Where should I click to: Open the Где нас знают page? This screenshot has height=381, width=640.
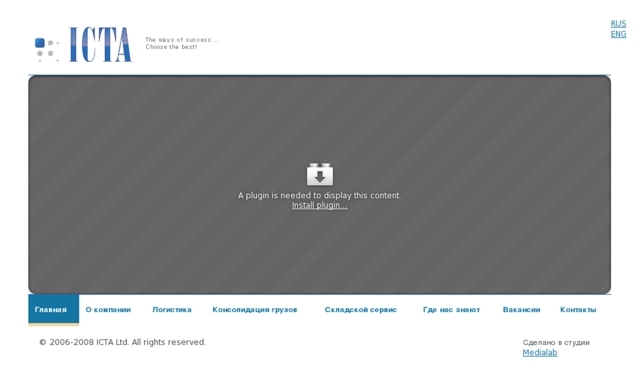451,310
